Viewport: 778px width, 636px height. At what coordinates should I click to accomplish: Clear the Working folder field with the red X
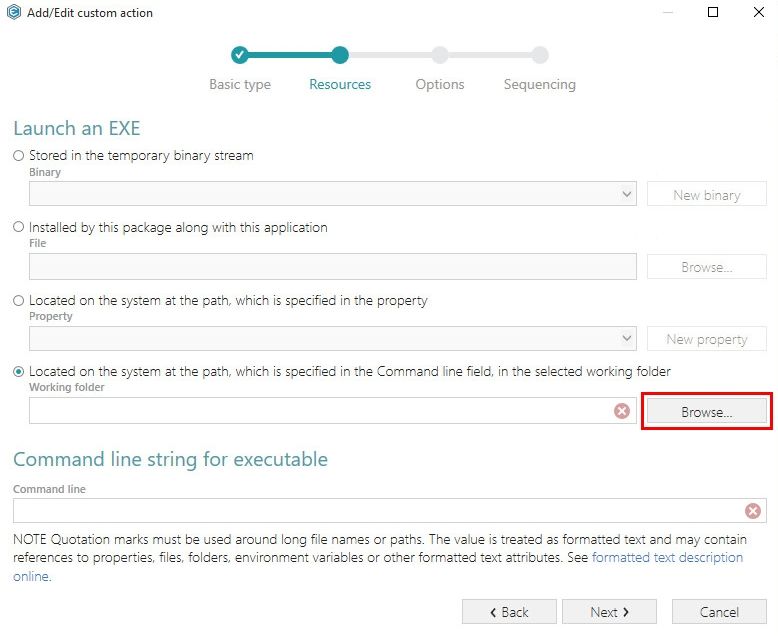[622, 411]
